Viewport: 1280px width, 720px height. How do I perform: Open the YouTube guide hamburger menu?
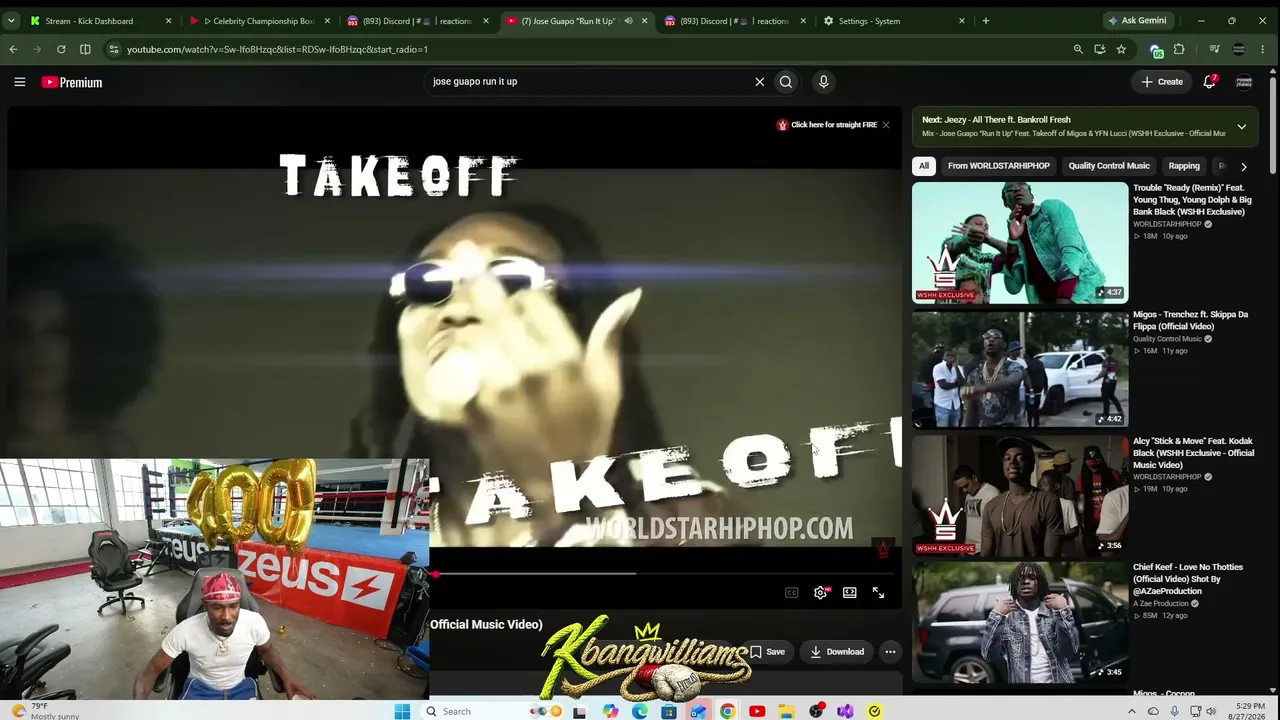(19, 82)
